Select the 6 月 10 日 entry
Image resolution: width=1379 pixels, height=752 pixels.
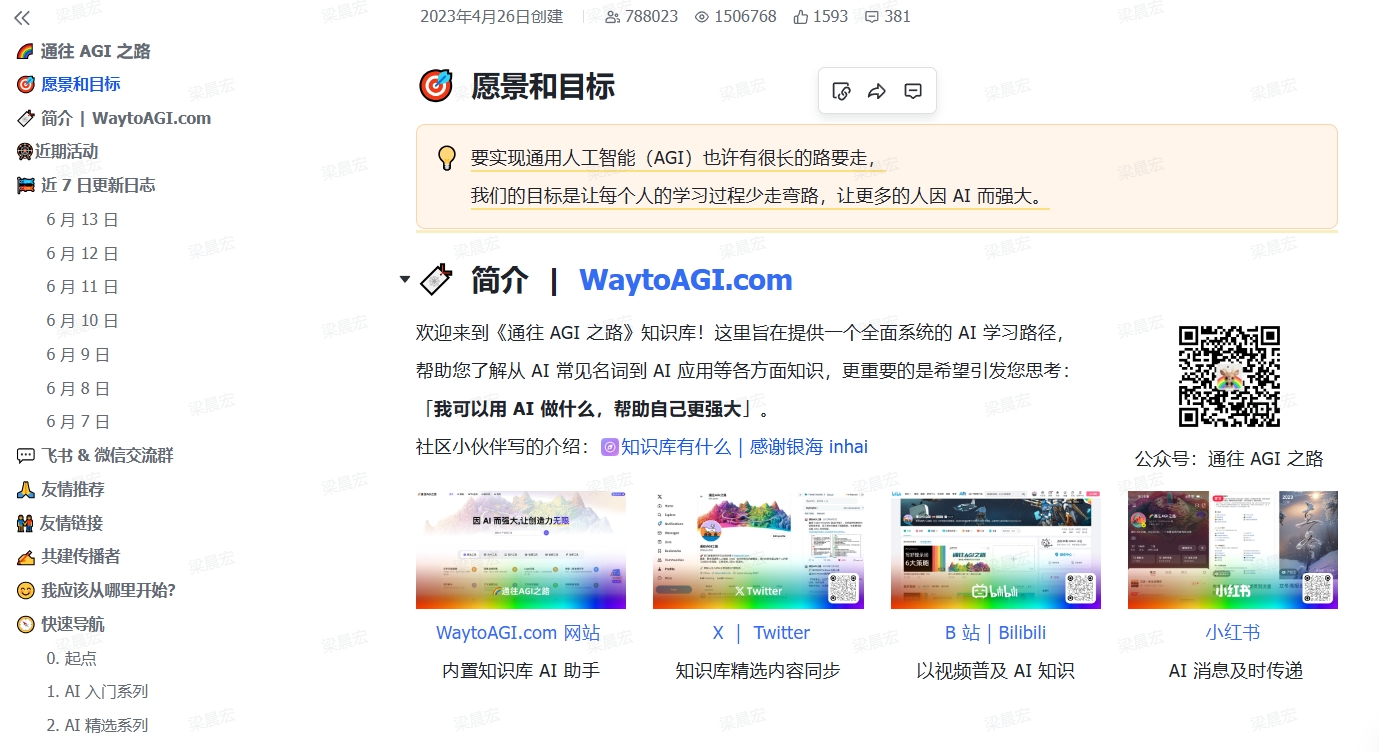pyautogui.click(x=82, y=321)
